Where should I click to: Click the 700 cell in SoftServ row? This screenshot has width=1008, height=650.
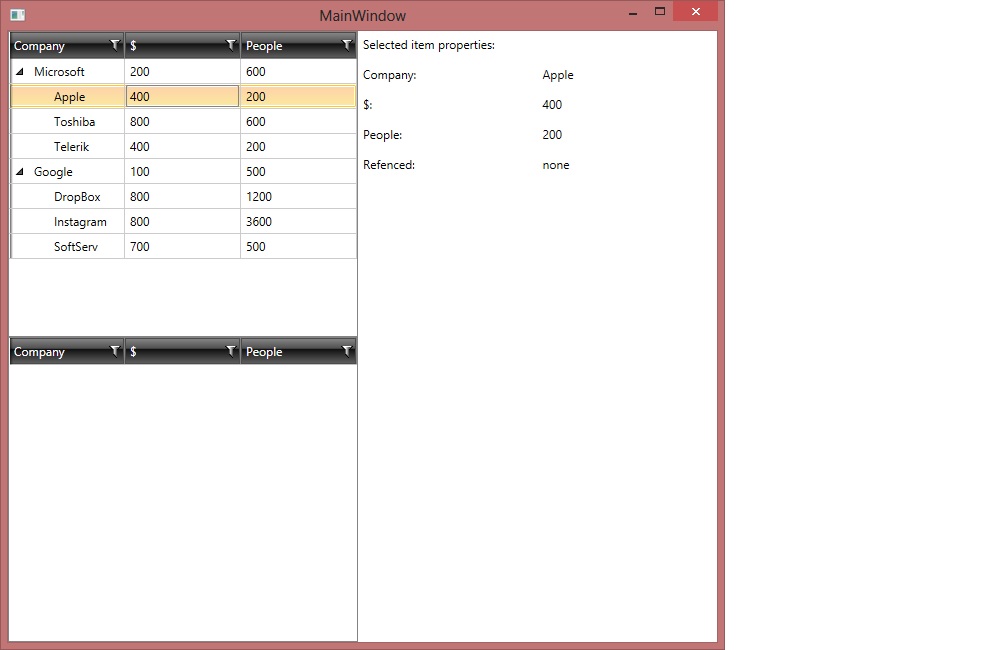pyautogui.click(x=183, y=247)
